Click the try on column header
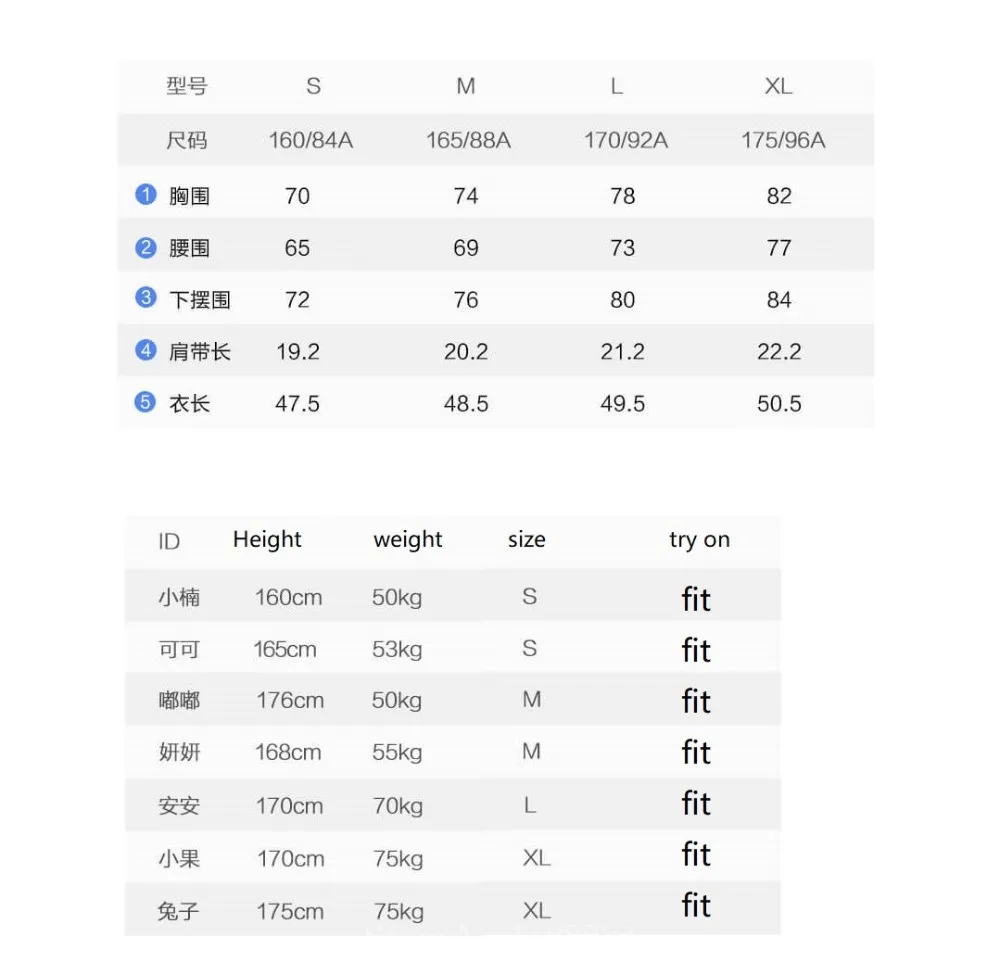Image resolution: width=1000 pixels, height=966 pixels. pos(700,539)
